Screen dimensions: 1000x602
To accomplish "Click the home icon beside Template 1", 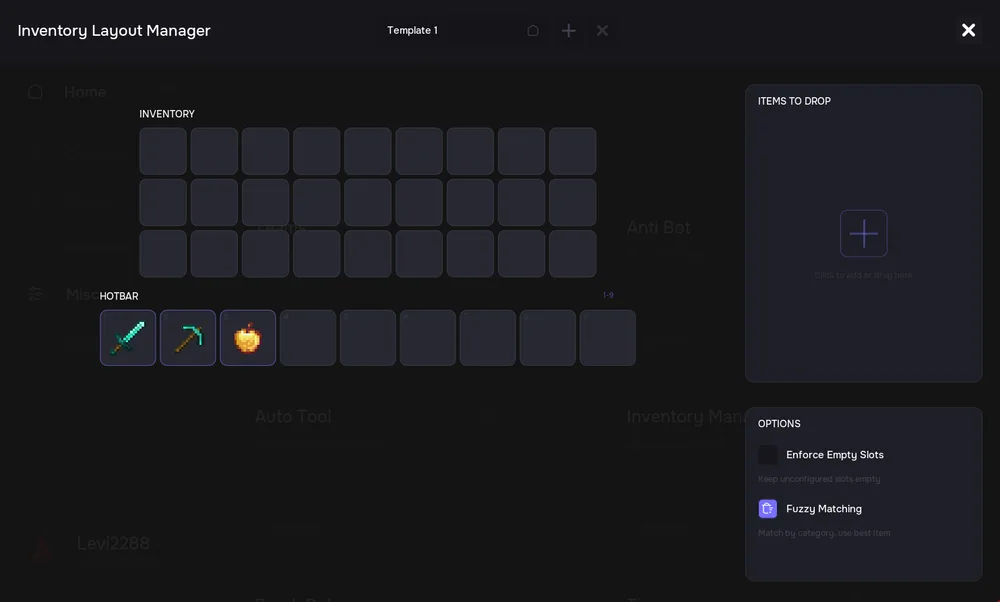I will point(533,31).
